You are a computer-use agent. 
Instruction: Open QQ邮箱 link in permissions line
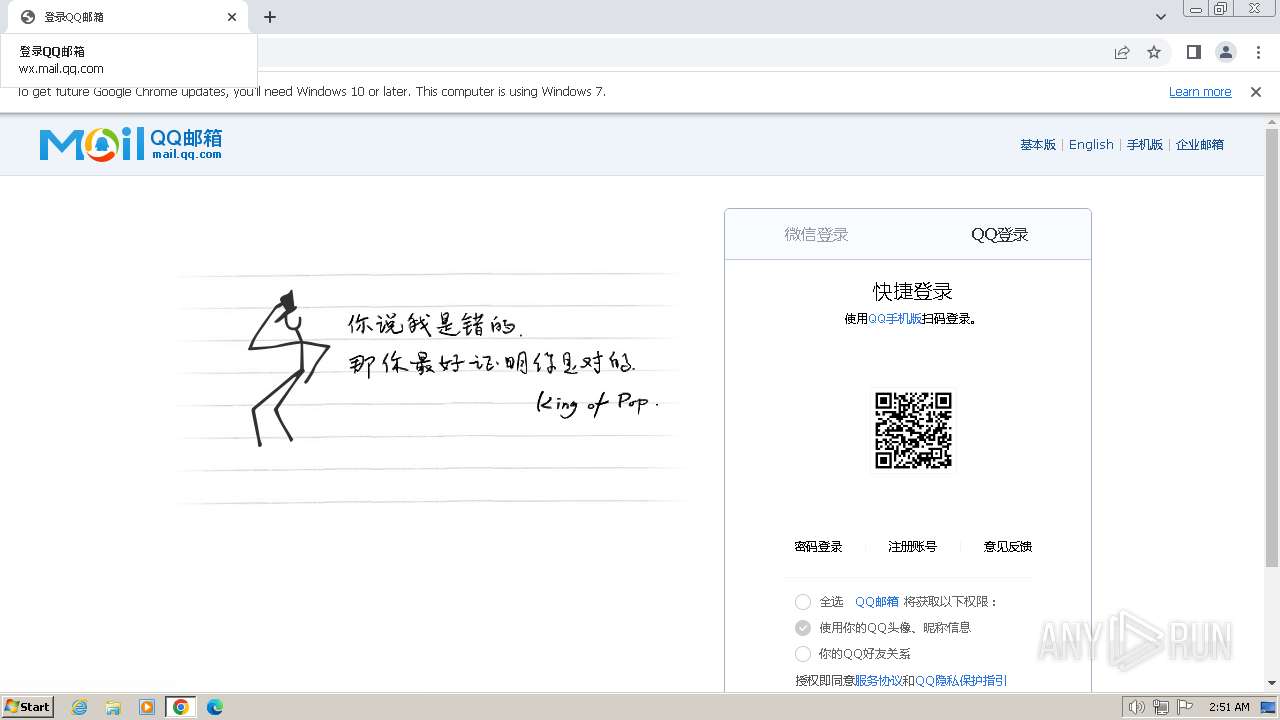tap(877, 602)
